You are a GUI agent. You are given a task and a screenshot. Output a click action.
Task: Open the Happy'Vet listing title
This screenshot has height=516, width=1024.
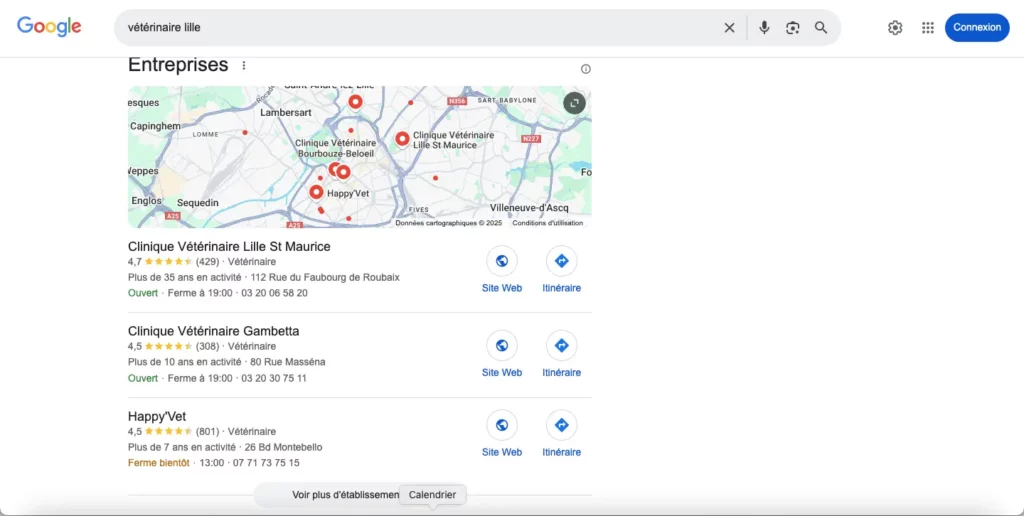157,416
